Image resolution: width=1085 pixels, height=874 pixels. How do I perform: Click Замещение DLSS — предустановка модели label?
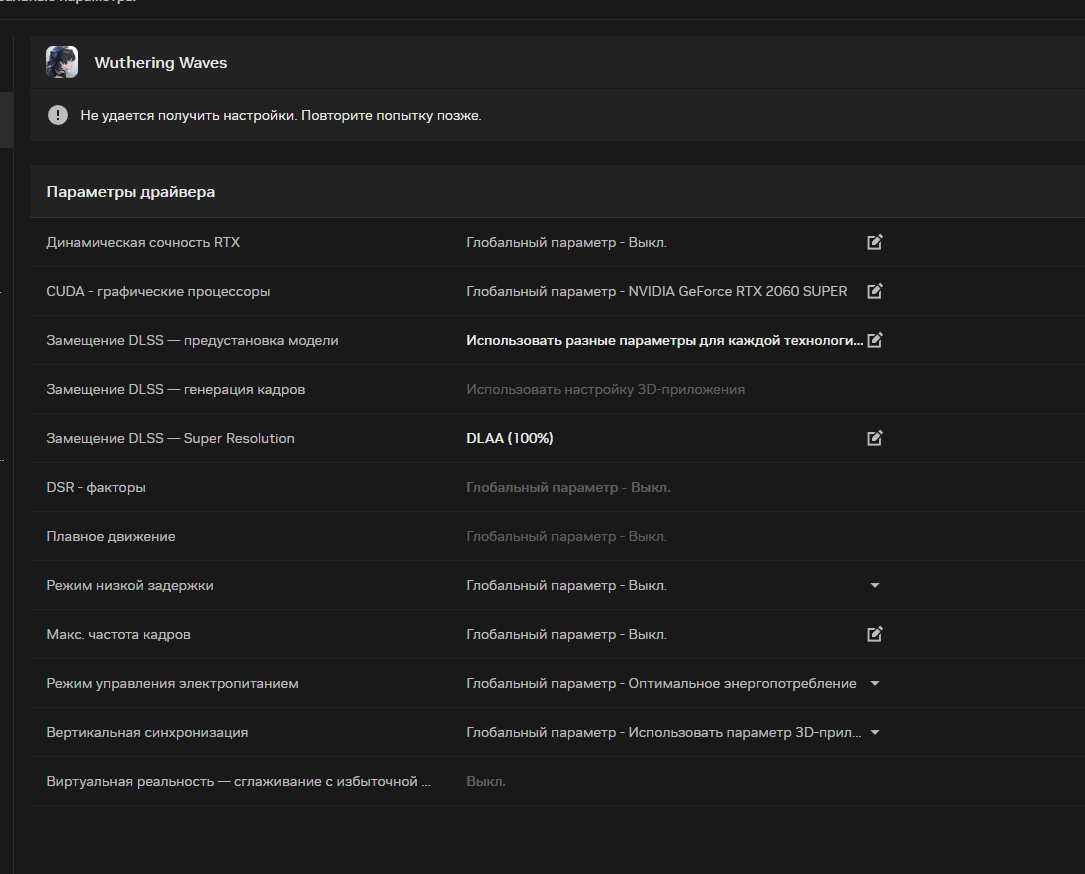(192, 340)
